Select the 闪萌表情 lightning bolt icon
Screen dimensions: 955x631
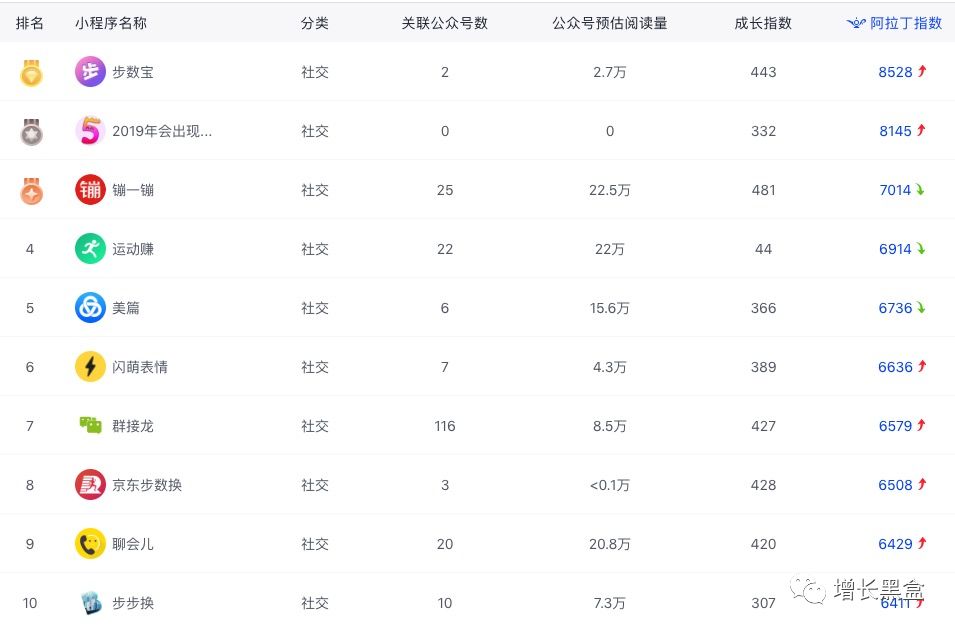point(90,366)
